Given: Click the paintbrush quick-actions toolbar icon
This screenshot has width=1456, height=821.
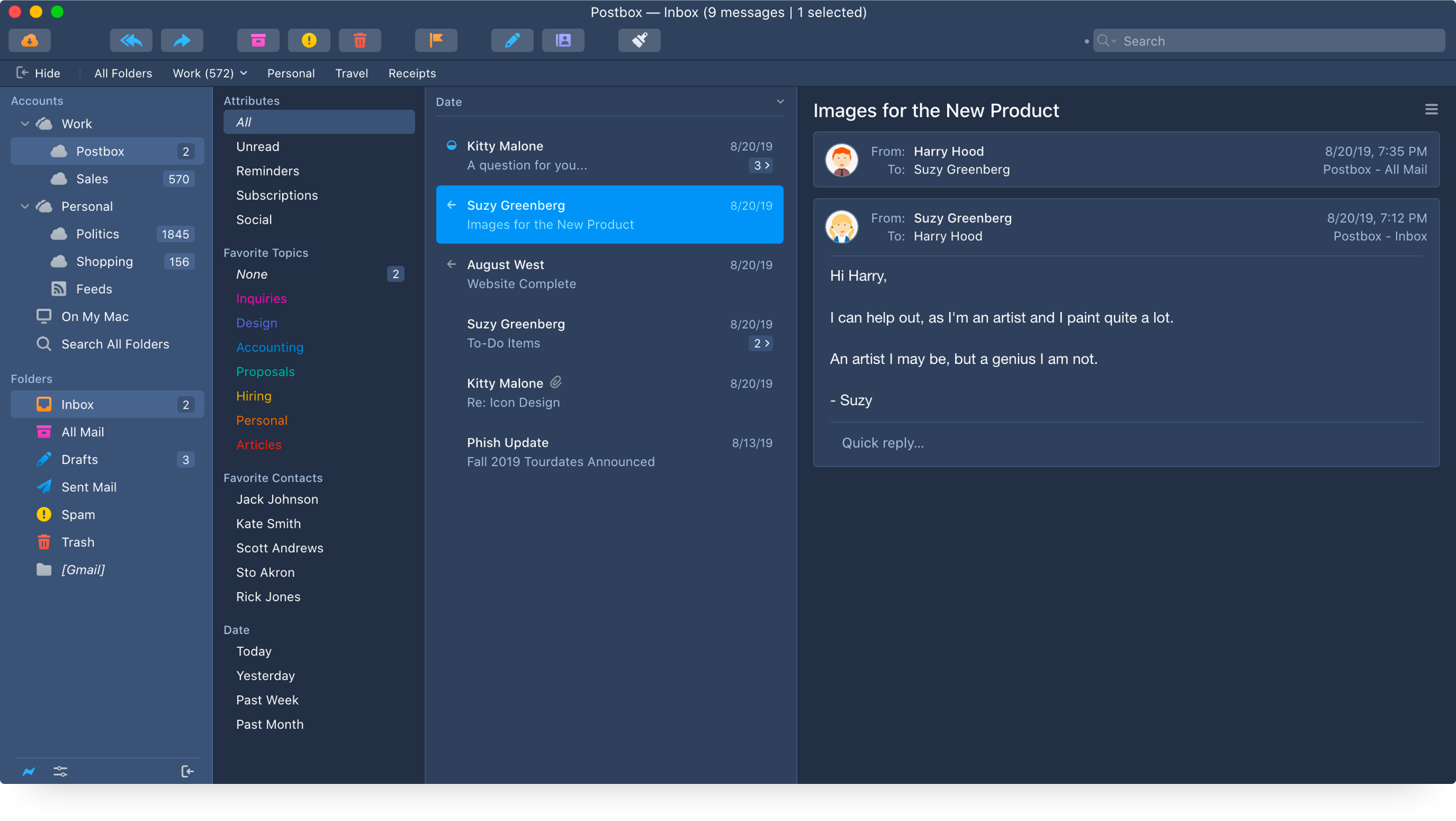Looking at the screenshot, I should 639,40.
